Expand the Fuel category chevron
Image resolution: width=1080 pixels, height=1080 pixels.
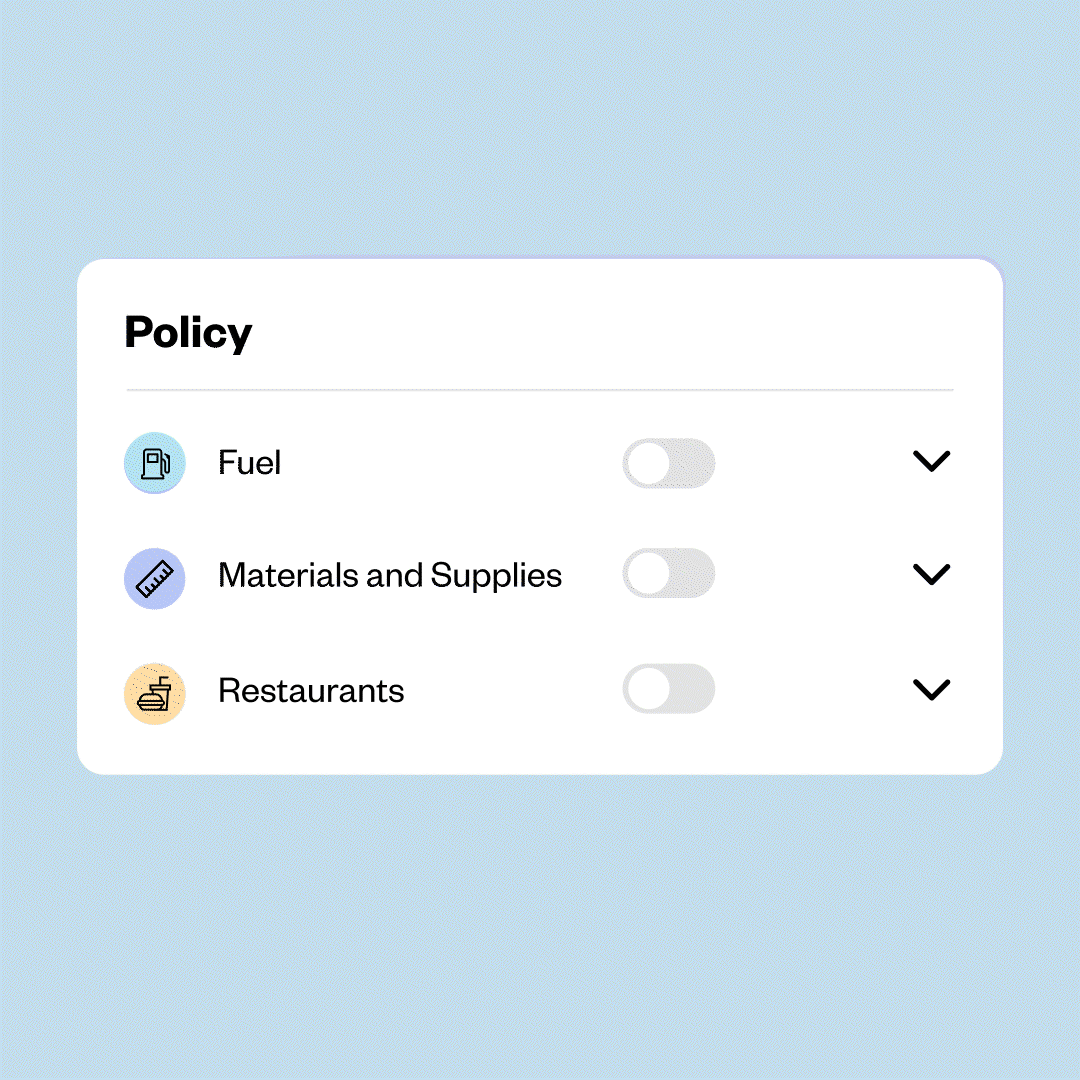click(931, 461)
